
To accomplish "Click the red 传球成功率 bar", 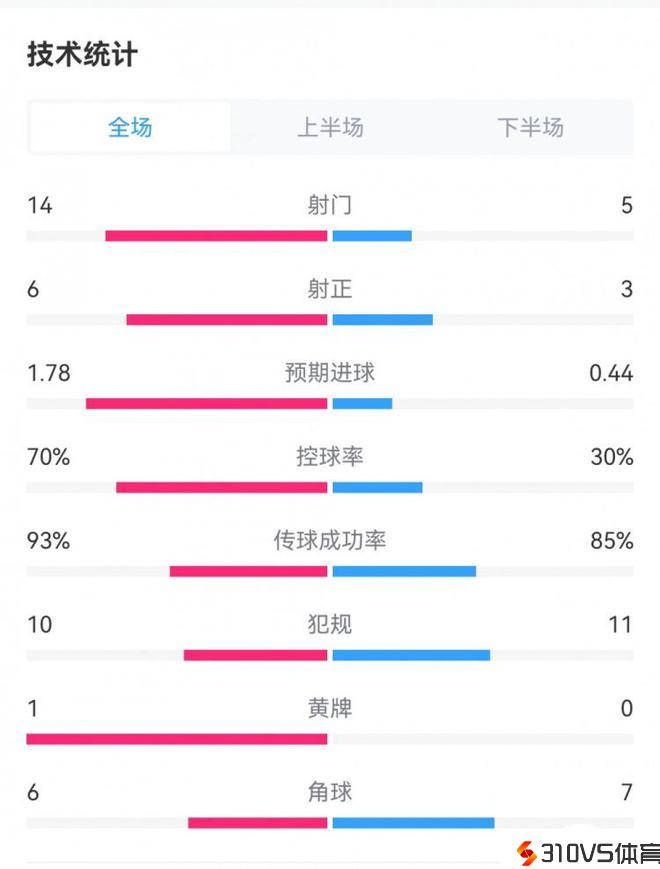I will pyautogui.click(x=248, y=572).
